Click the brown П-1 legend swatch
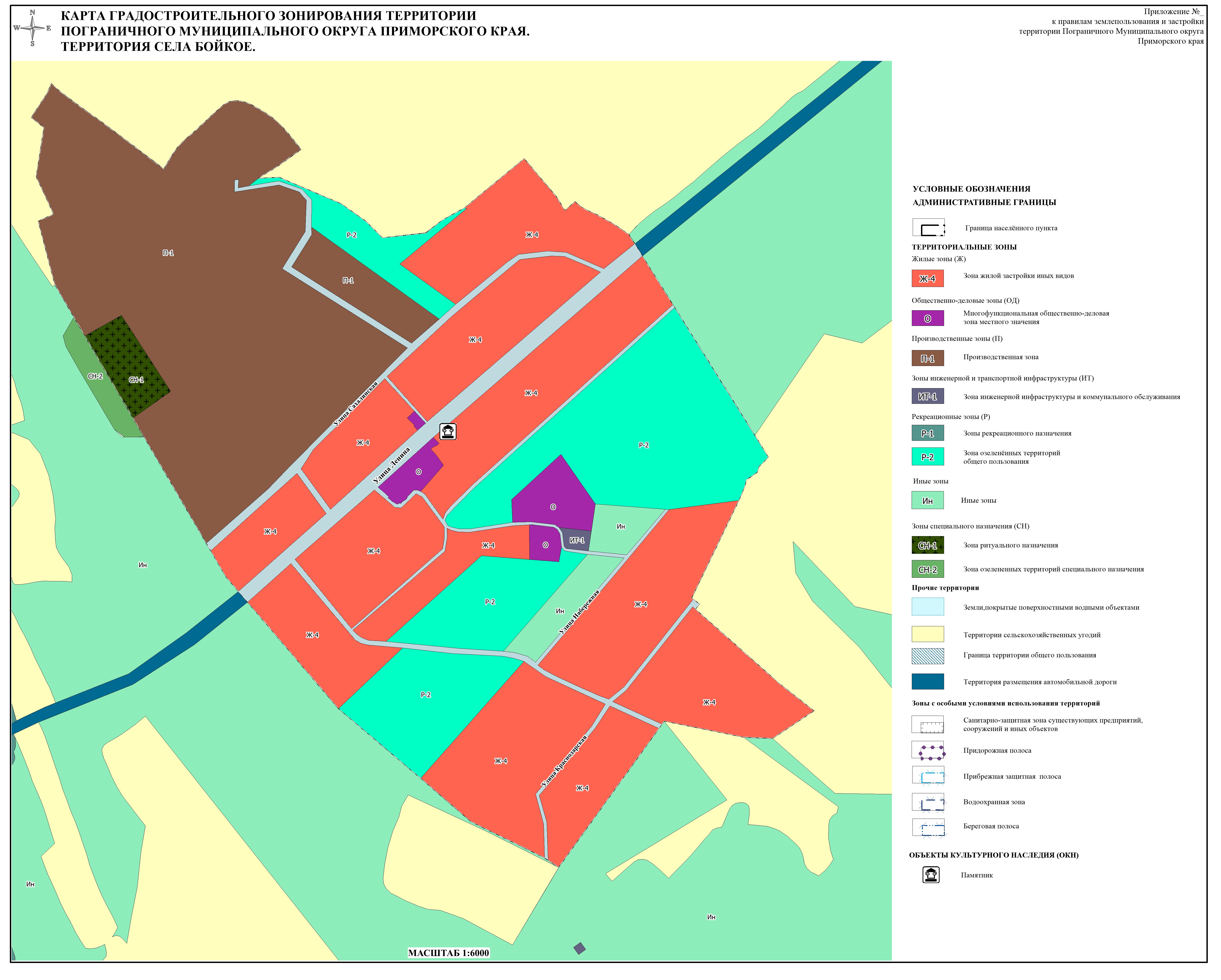The image size is (1221, 980). coord(928,358)
